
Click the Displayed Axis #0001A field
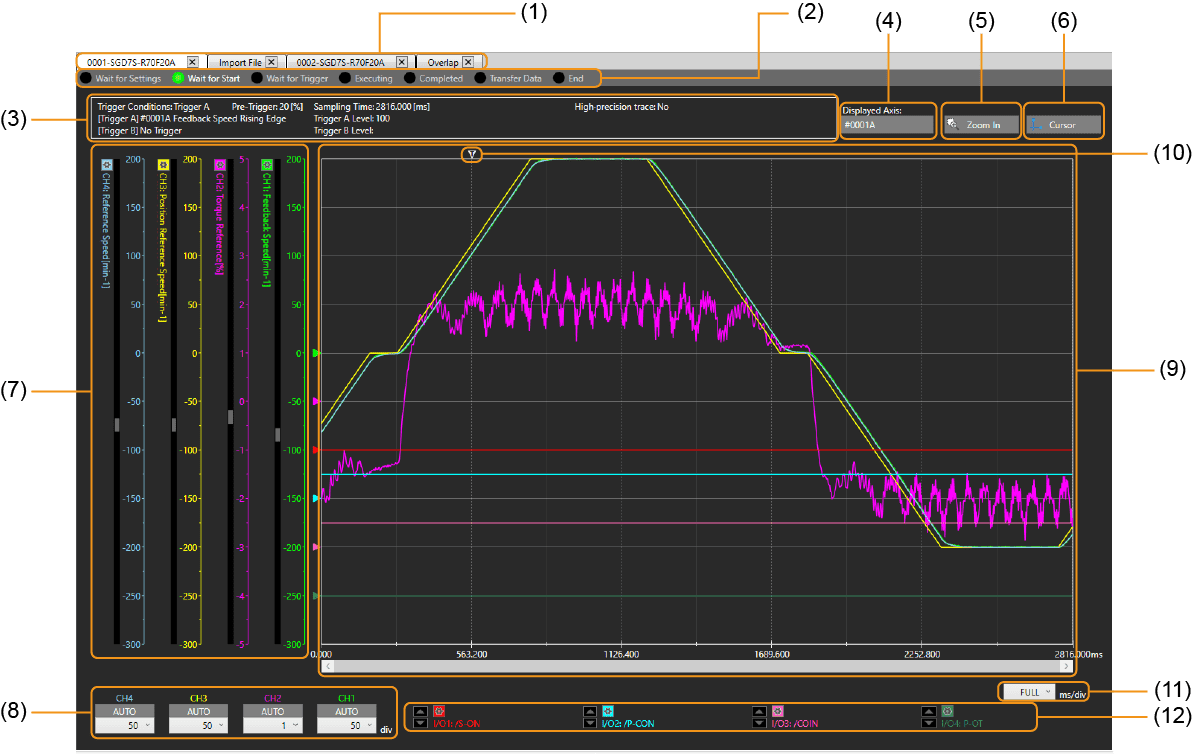tap(886, 126)
